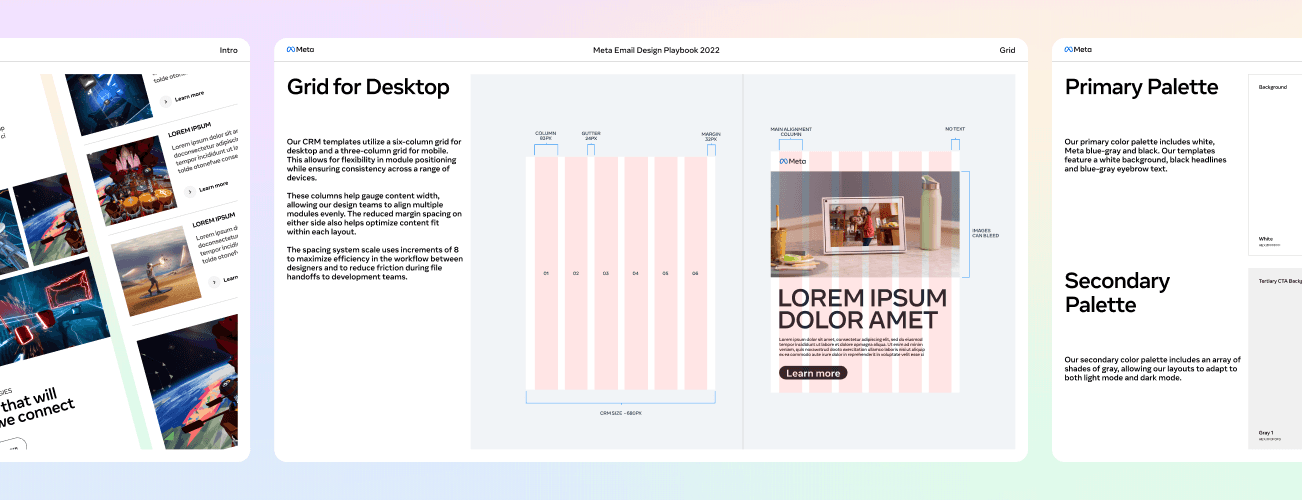
Task: Click grid column labeled 06
Action: (x=696, y=272)
